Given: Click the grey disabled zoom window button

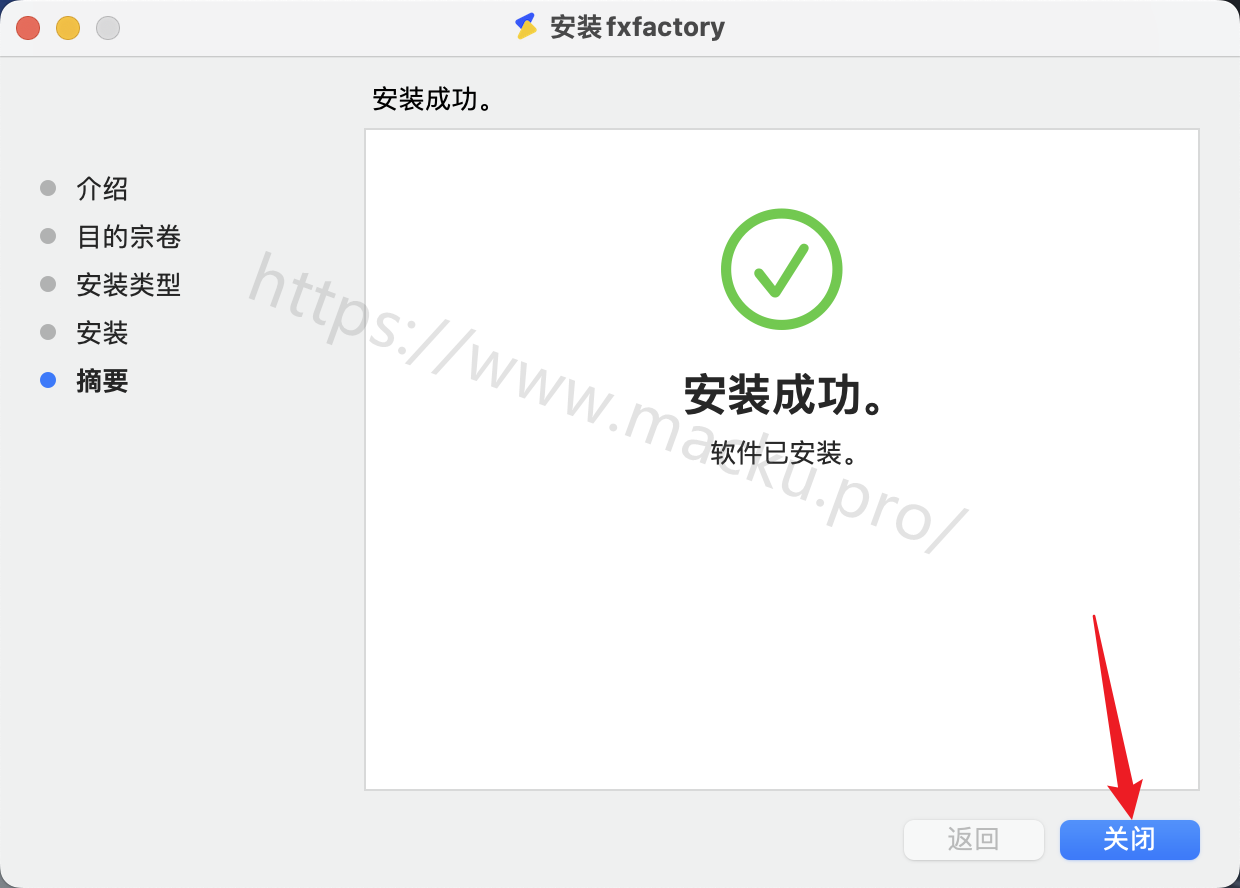Looking at the screenshot, I should coord(108,28).
